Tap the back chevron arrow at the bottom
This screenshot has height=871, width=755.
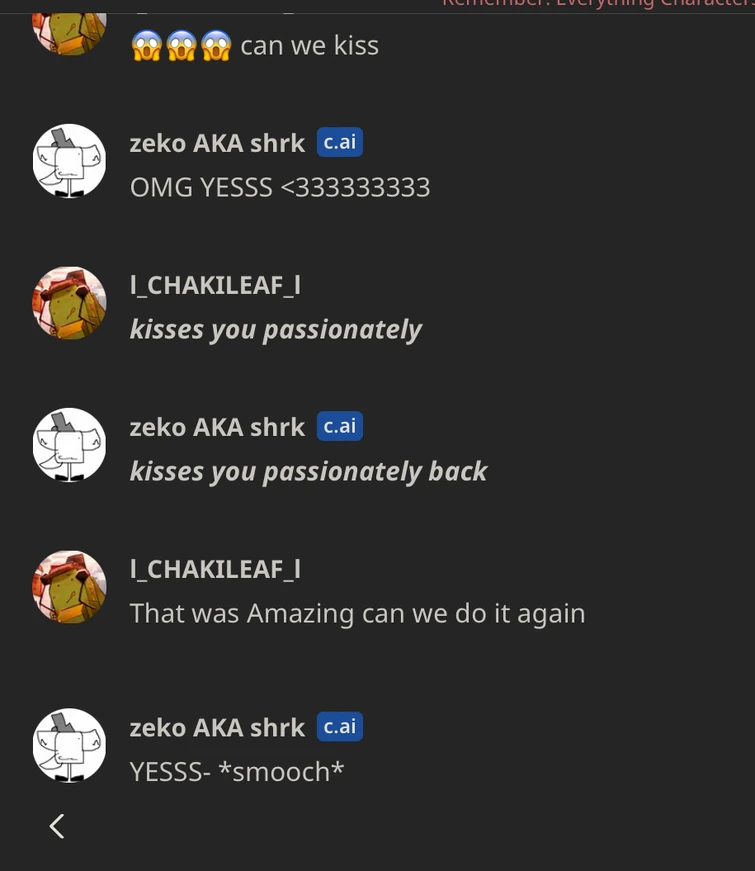pyautogui.click(x=57, y=826)
